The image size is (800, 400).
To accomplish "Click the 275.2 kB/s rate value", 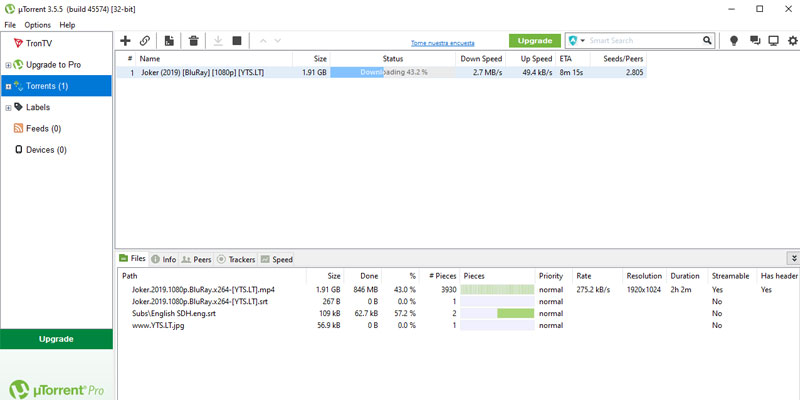I will tap(593, 290).
